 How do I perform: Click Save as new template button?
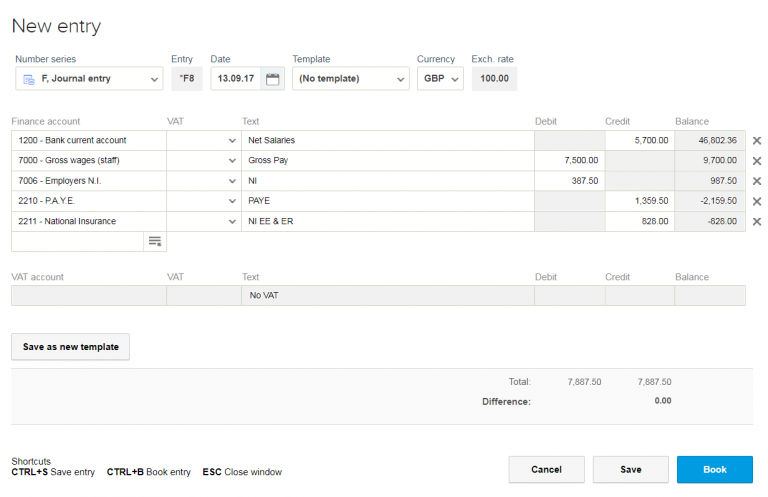71,347
